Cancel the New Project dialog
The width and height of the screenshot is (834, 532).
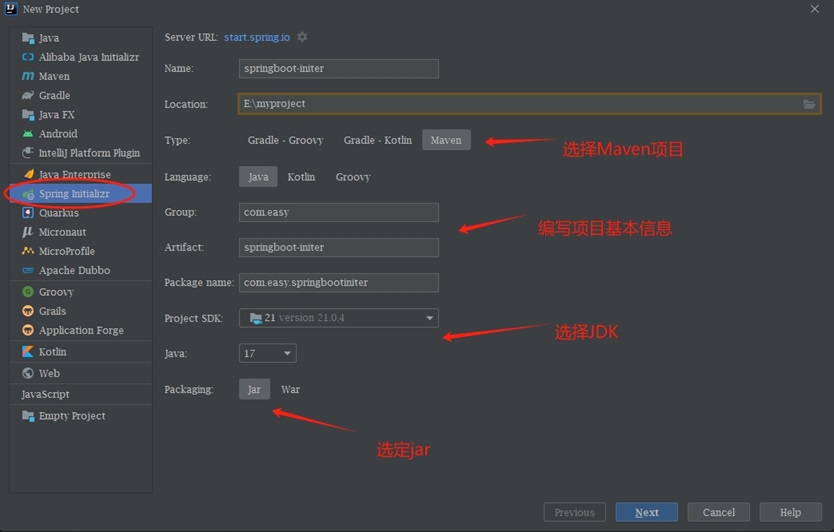719,512
